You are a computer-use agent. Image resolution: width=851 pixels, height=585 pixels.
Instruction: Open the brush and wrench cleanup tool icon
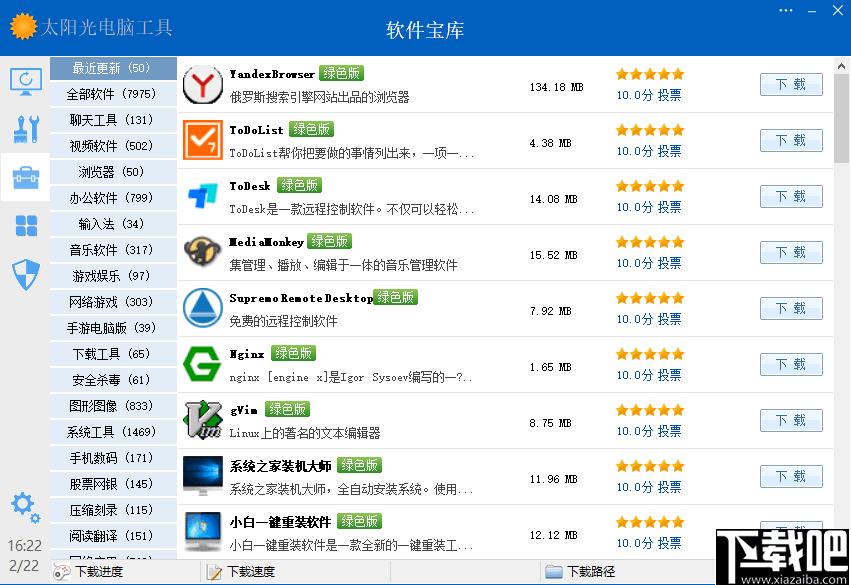[26, 129]
